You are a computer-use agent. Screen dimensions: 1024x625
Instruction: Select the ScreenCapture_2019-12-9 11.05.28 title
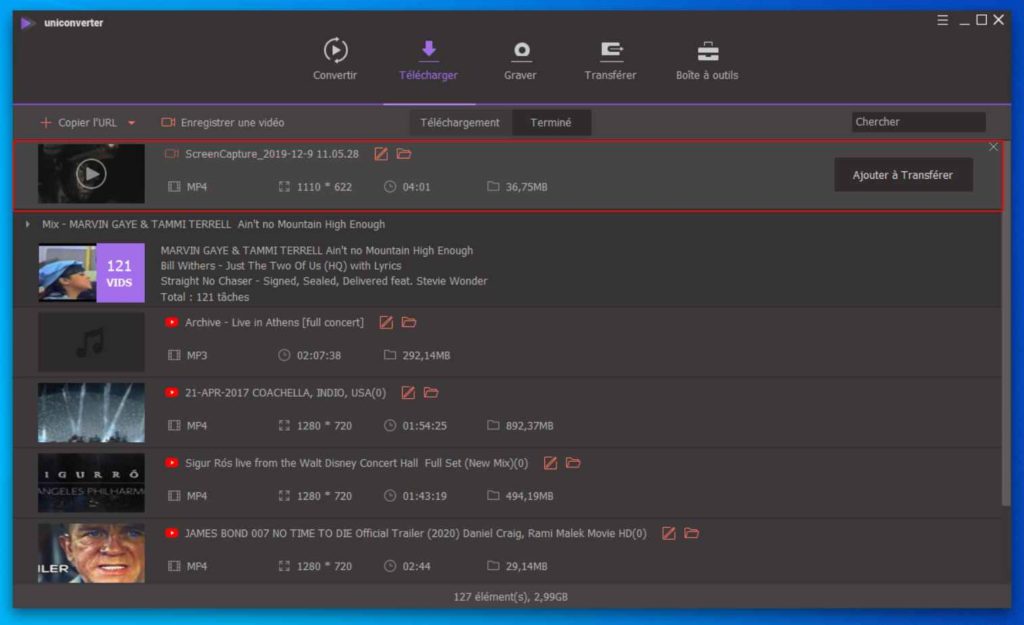272,154
